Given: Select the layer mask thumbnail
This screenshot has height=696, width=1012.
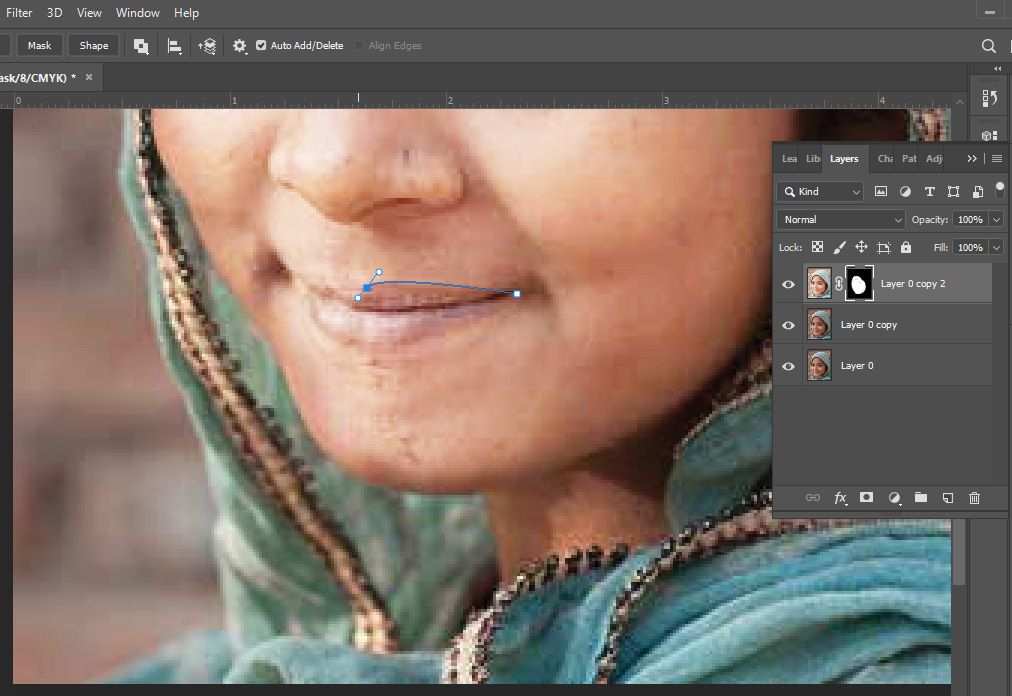Looking at the screenshot, I should click(x=859, y=284).
